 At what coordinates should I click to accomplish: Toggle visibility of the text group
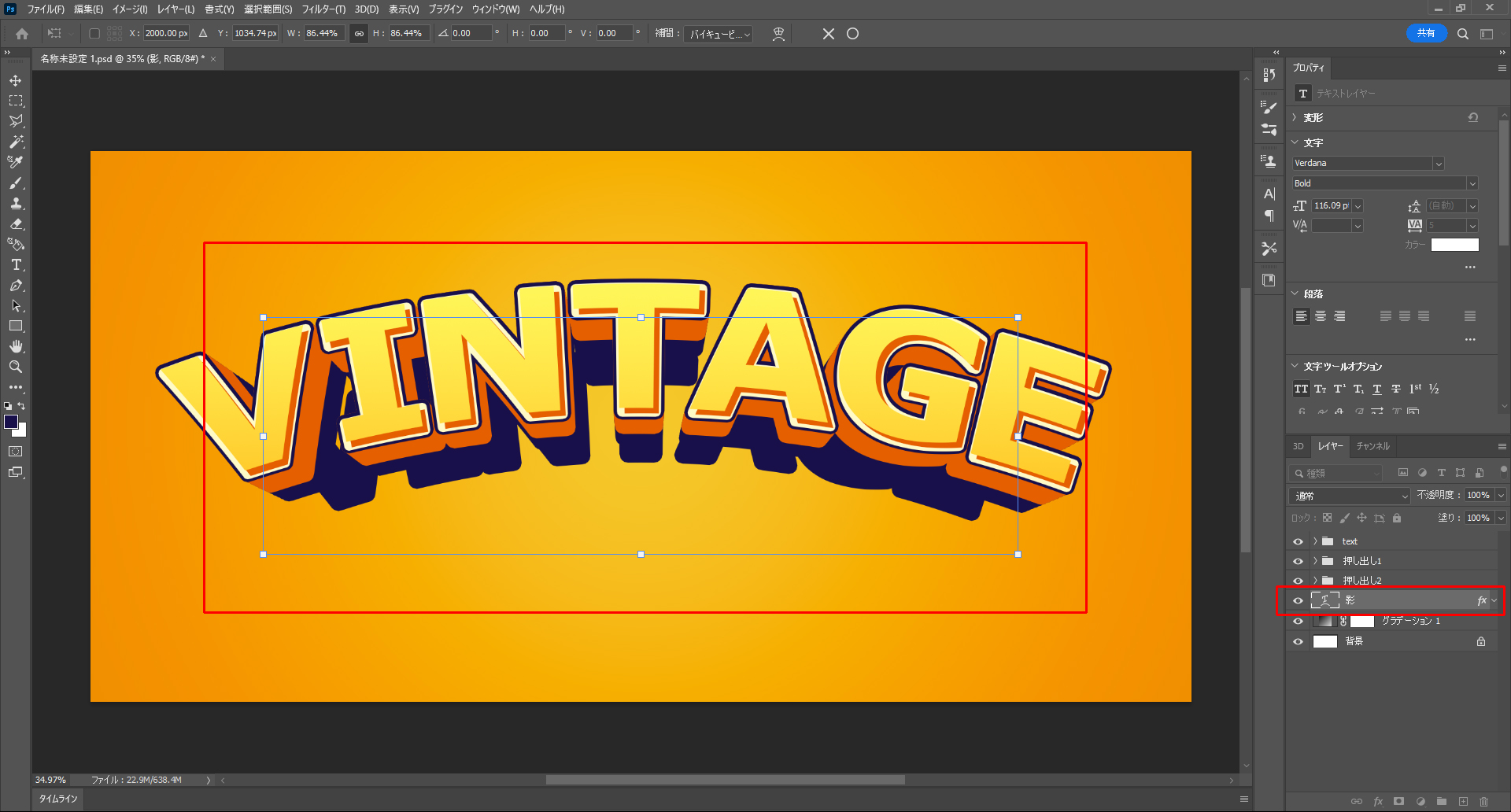pos(1298,541)
